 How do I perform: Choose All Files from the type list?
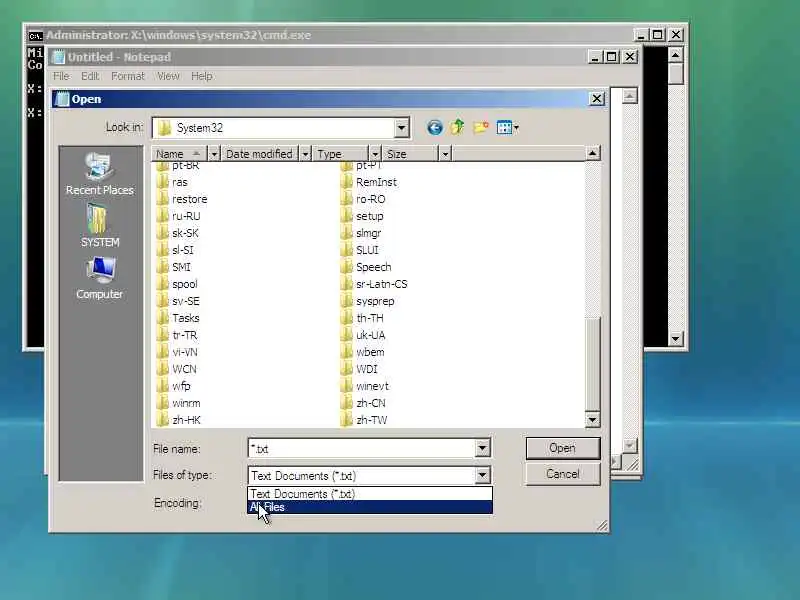click(370, 507)
